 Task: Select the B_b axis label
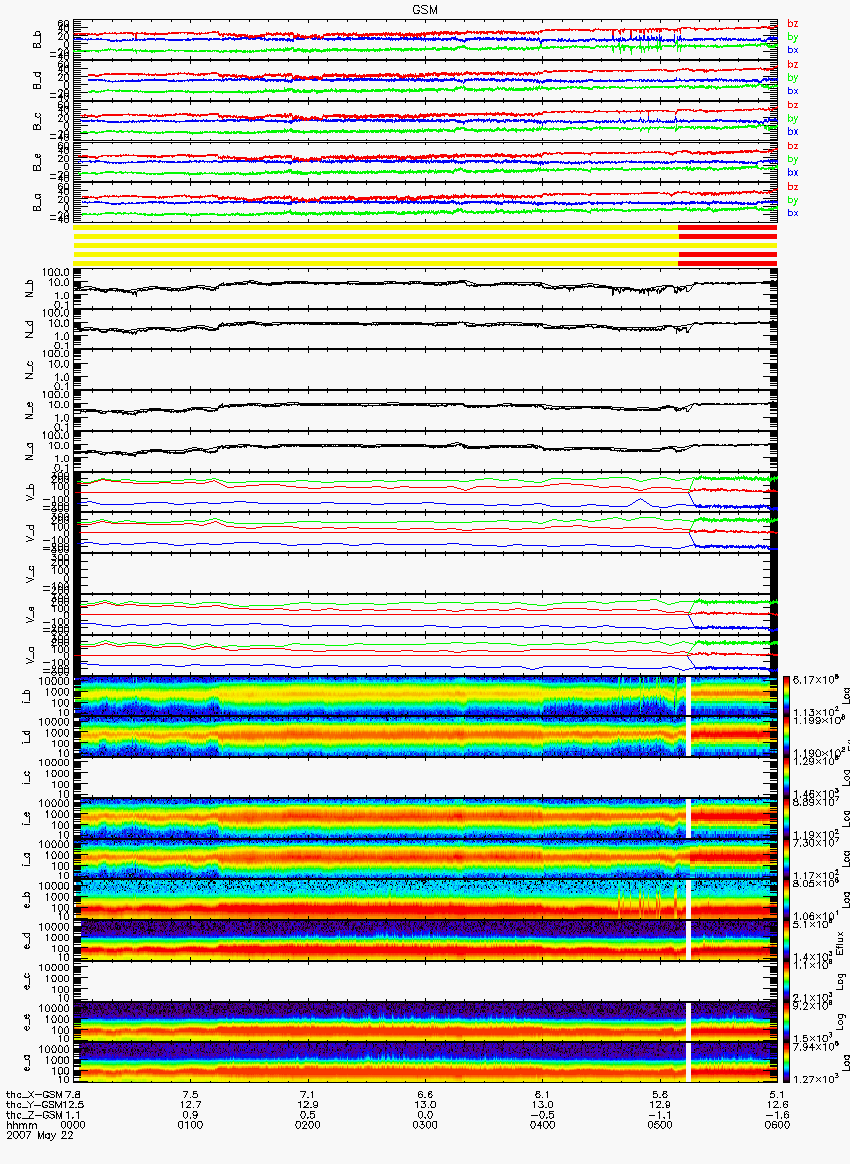click(36, 40)
